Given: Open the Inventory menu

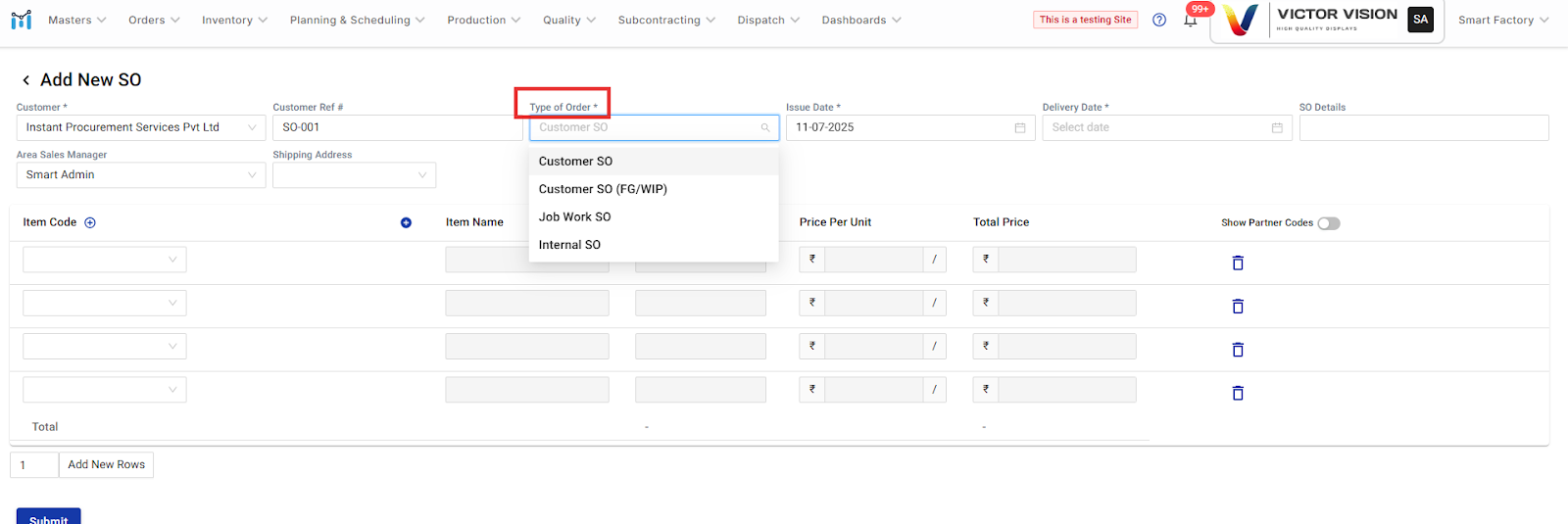Looking at the screenshot, I should click(234, 20).
